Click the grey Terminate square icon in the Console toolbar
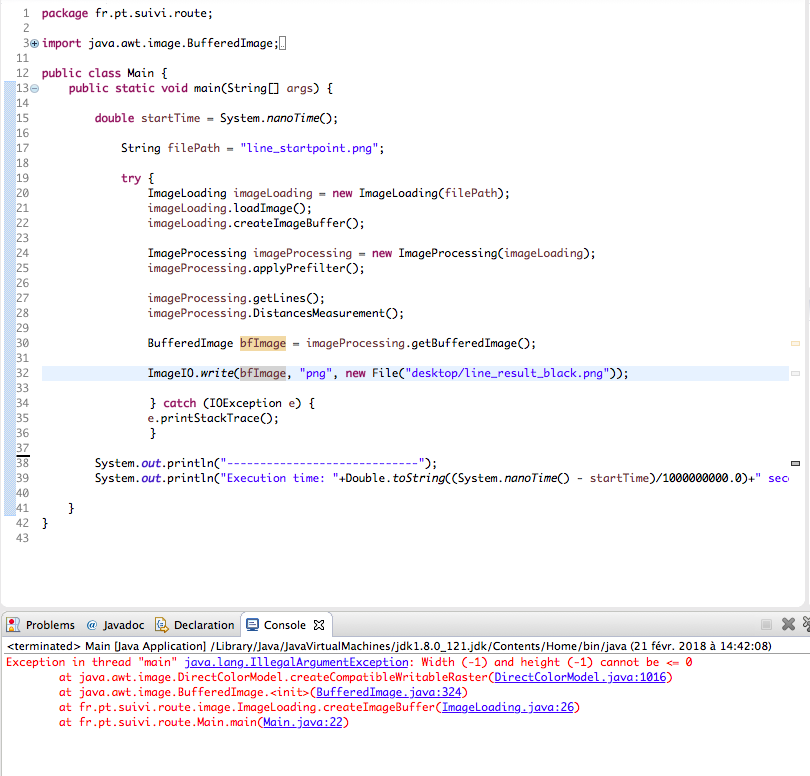The width and height of the screenshot is (810, 776). click(766, 625)
